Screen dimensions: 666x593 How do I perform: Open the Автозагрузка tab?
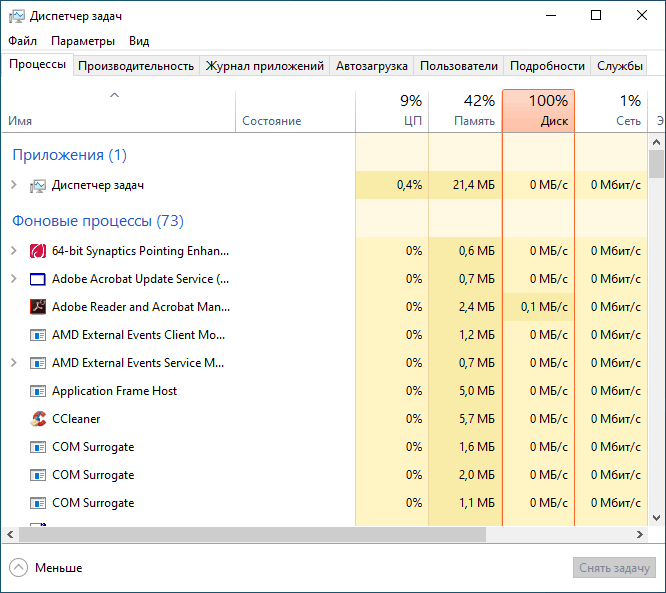(372, 66)
